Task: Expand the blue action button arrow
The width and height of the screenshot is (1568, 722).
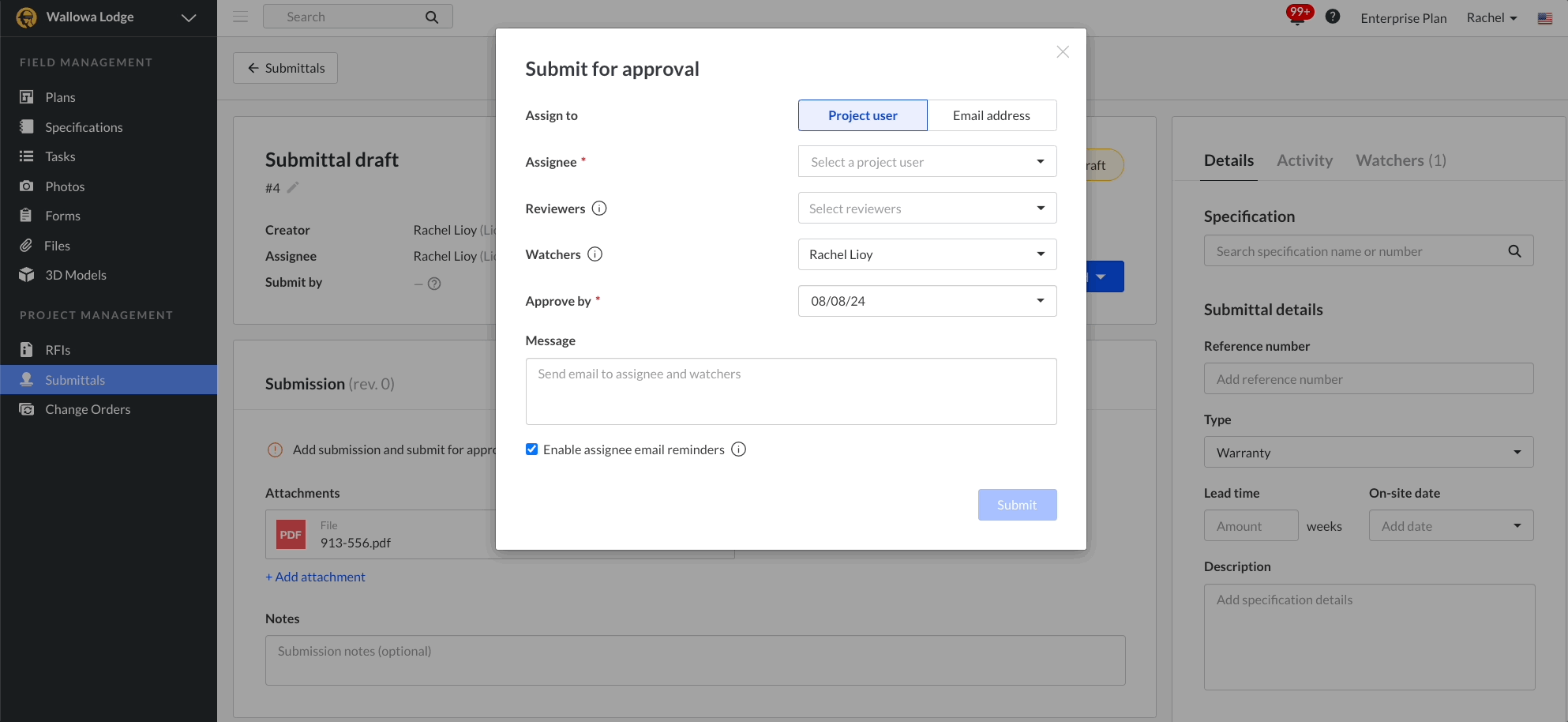Action: (x=1101, y=276)
